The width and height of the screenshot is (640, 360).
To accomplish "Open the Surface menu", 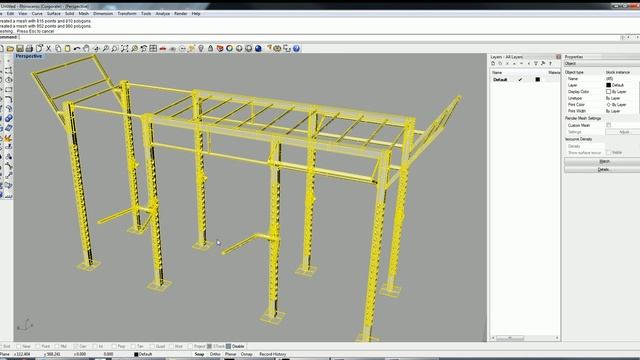I will [x=53, y=13].
